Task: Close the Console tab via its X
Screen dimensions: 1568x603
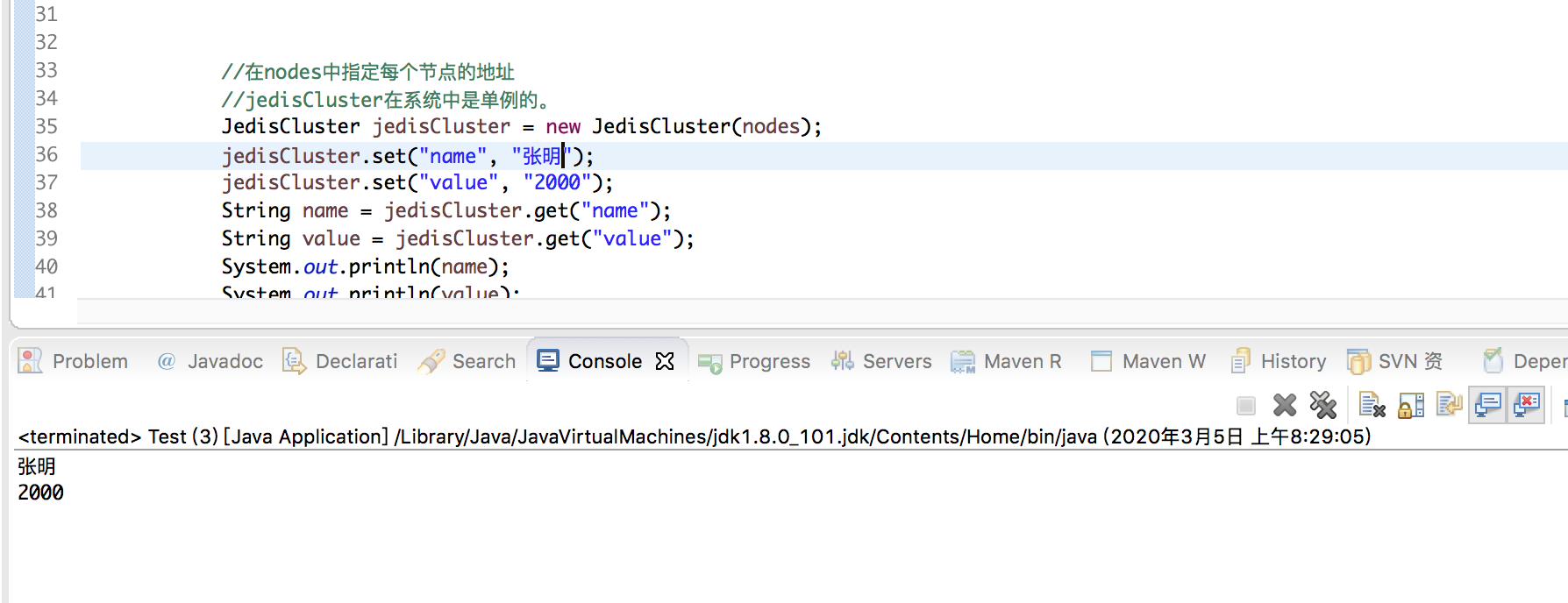Action: coord(665,361)
